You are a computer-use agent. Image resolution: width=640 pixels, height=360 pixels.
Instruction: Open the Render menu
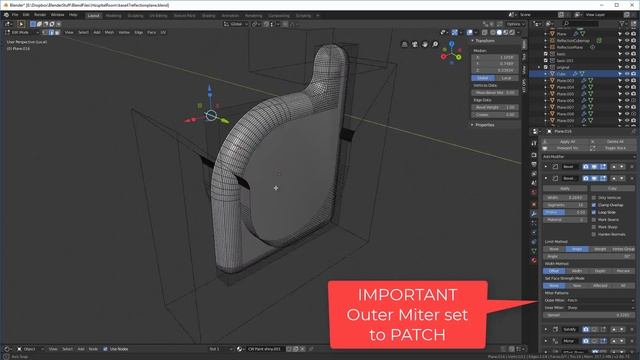tap(40, 15)
